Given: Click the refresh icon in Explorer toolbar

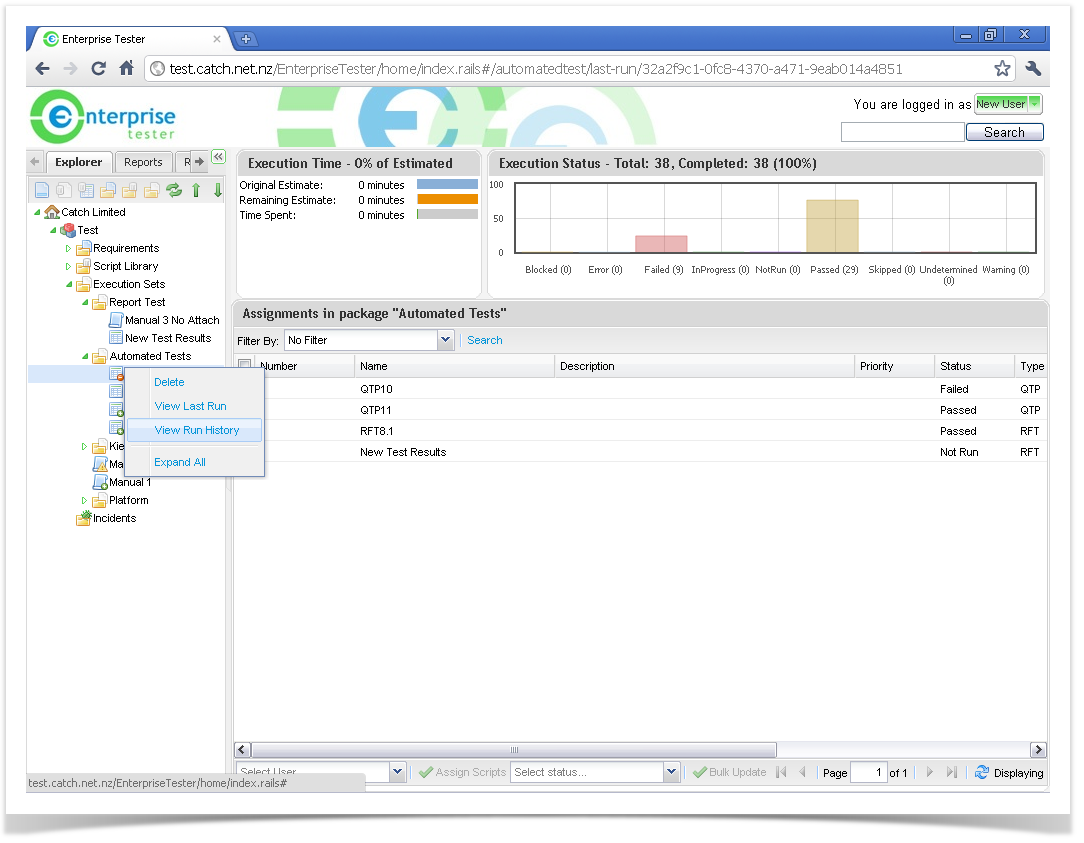Looking at the screenshot, I should point(174,190).
